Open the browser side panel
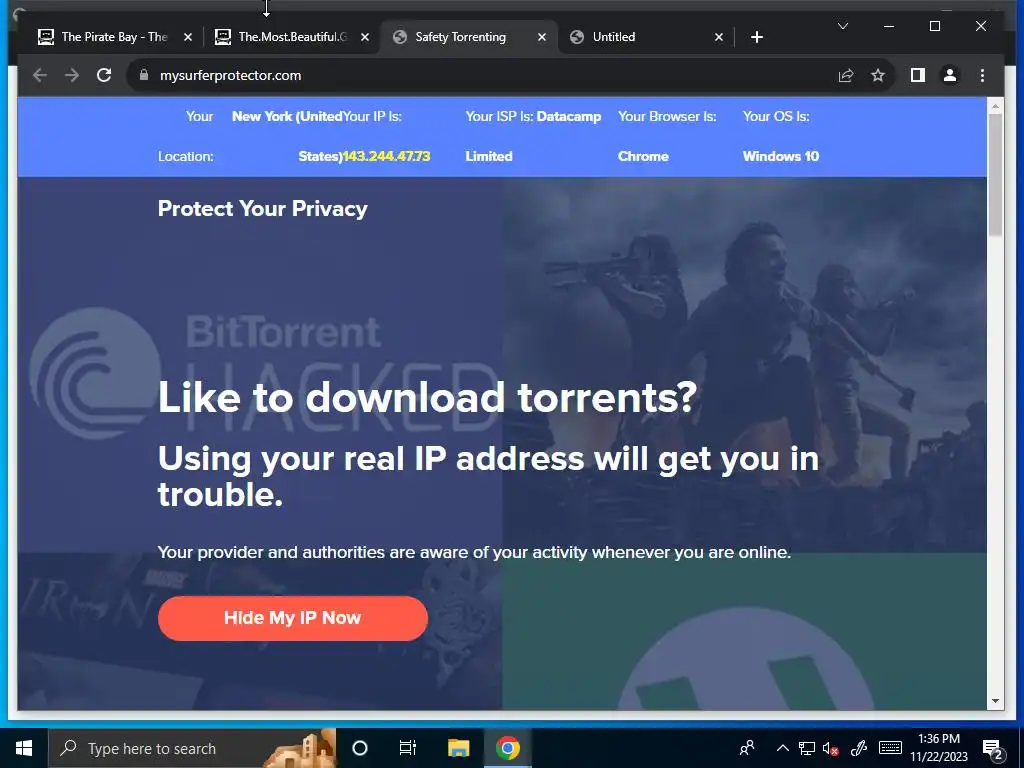This screenshot has width=1024, height=768. point(918,76)
